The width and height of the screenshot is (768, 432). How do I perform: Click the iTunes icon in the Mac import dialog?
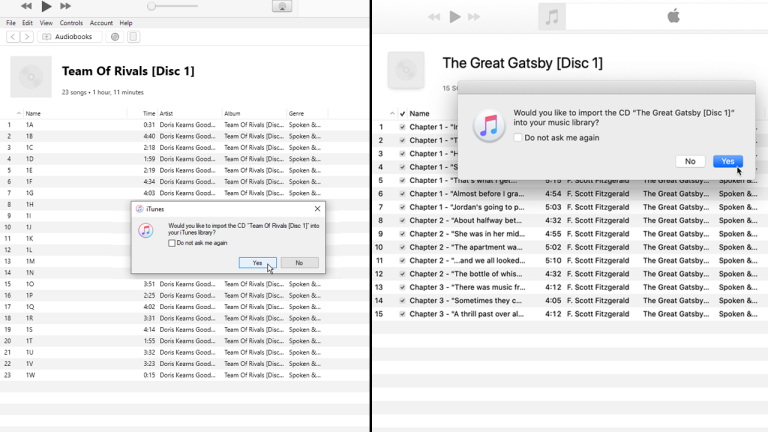click(x=489, y=126)
